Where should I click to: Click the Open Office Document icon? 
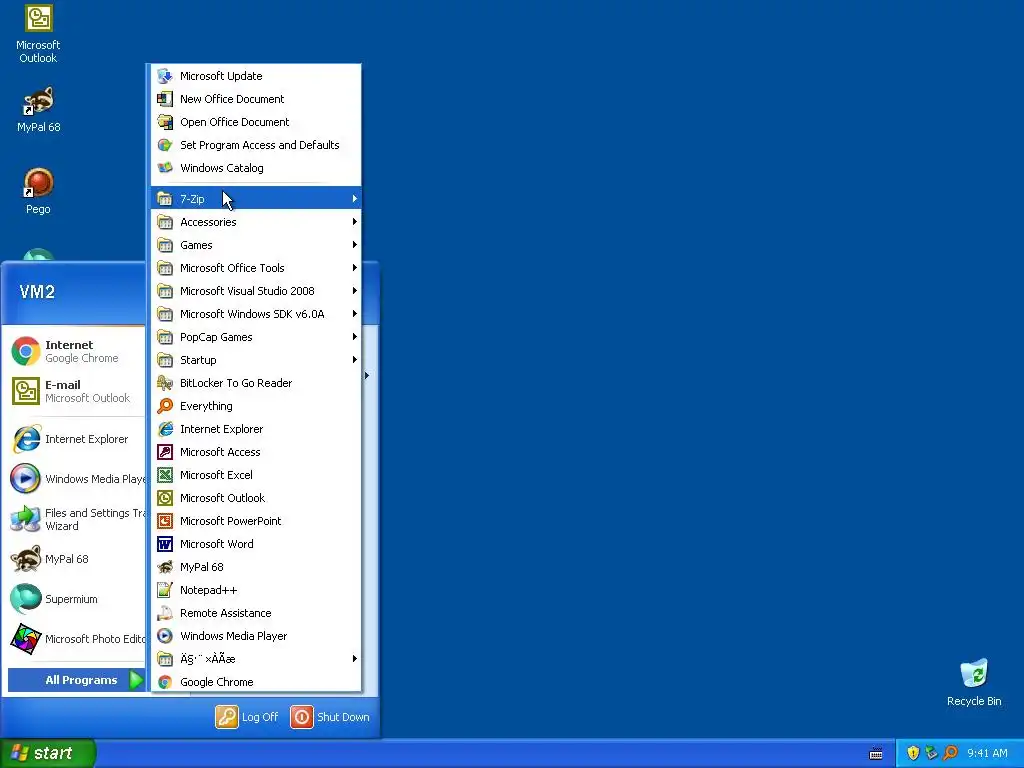[x=165, y=122]
